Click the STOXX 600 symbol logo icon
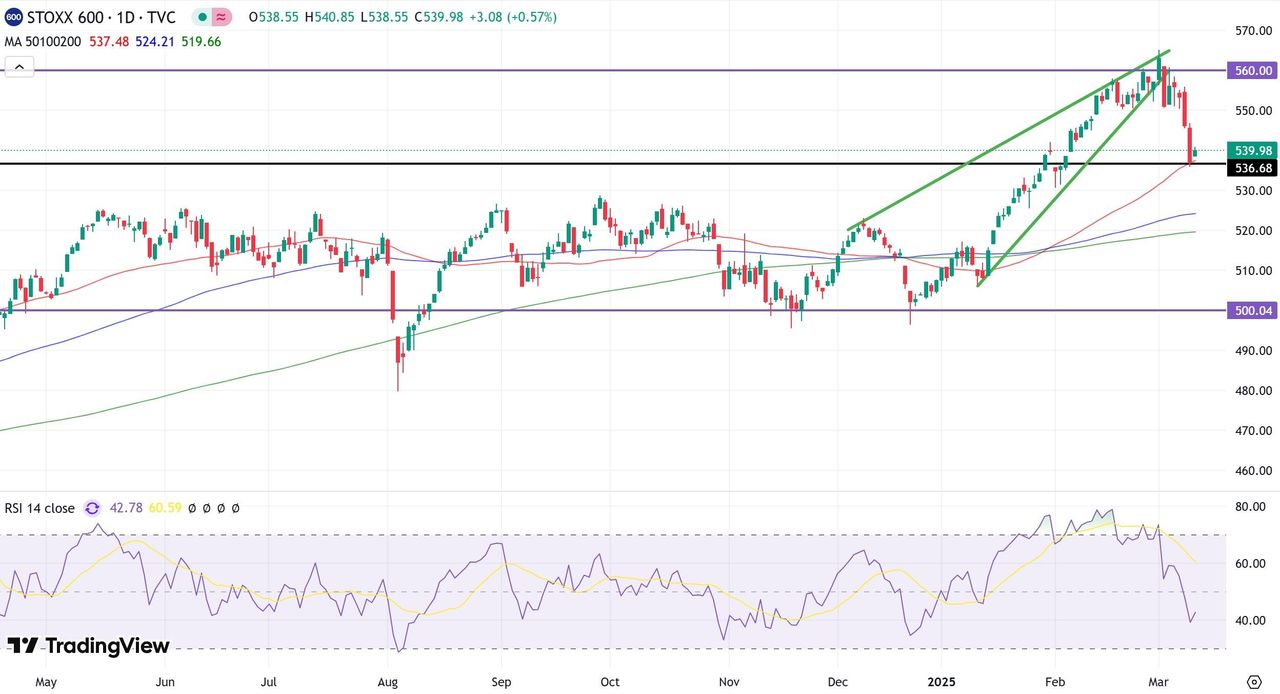 click(x=14, y=17)
